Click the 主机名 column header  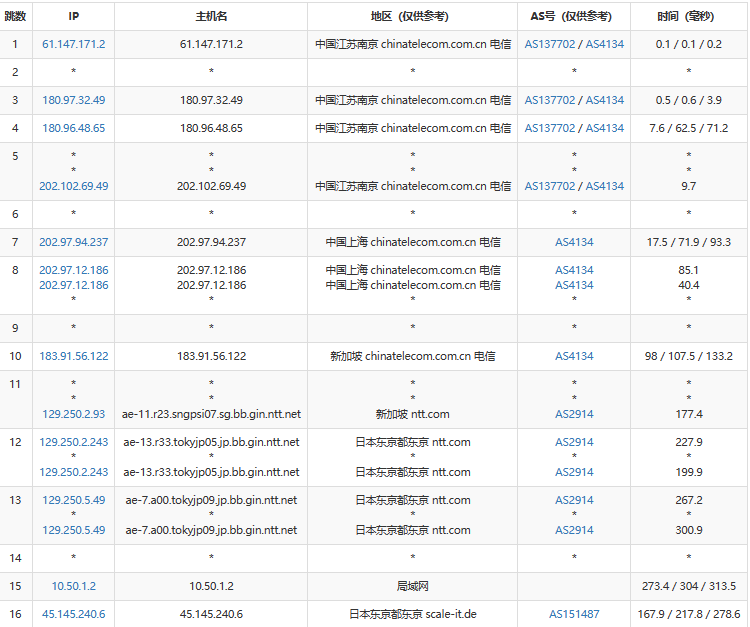[211, 16]
